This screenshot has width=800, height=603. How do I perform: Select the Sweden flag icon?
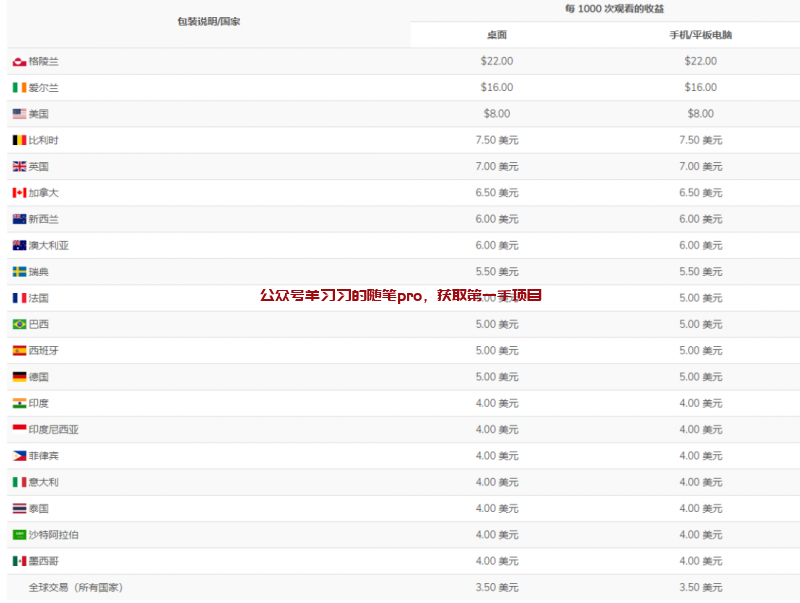pos(19,272)
